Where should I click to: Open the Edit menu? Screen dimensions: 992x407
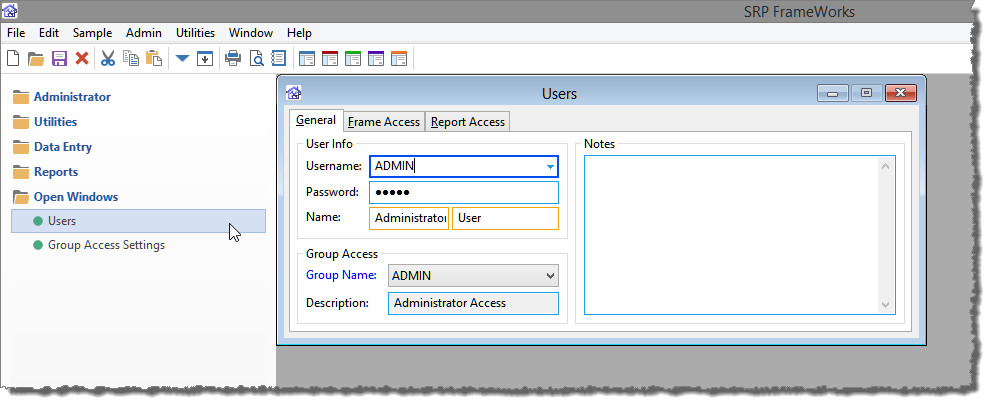(49, 33)
